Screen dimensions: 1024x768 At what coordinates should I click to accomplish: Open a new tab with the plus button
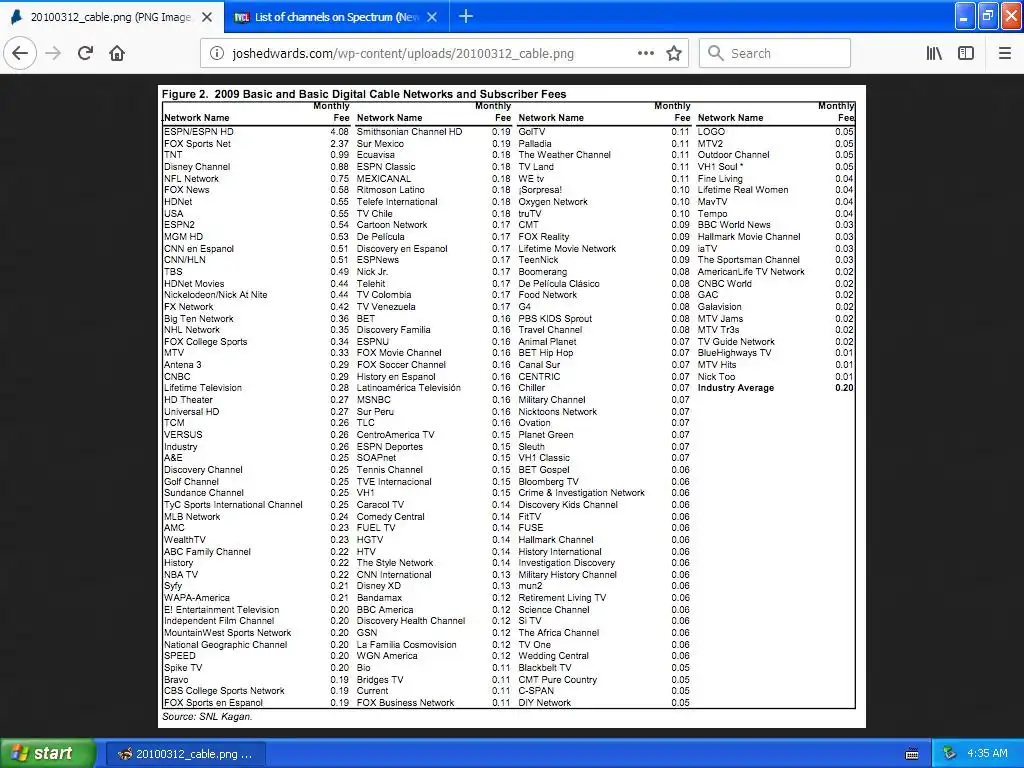coord(466,16)
